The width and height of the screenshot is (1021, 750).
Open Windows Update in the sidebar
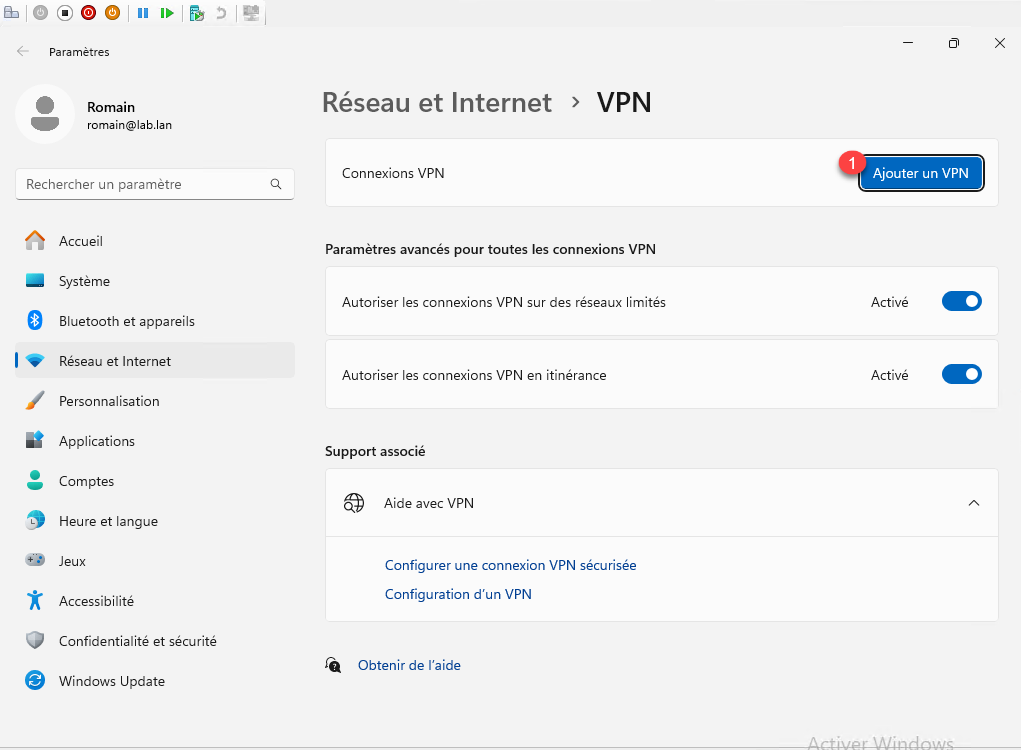[111, 681]
